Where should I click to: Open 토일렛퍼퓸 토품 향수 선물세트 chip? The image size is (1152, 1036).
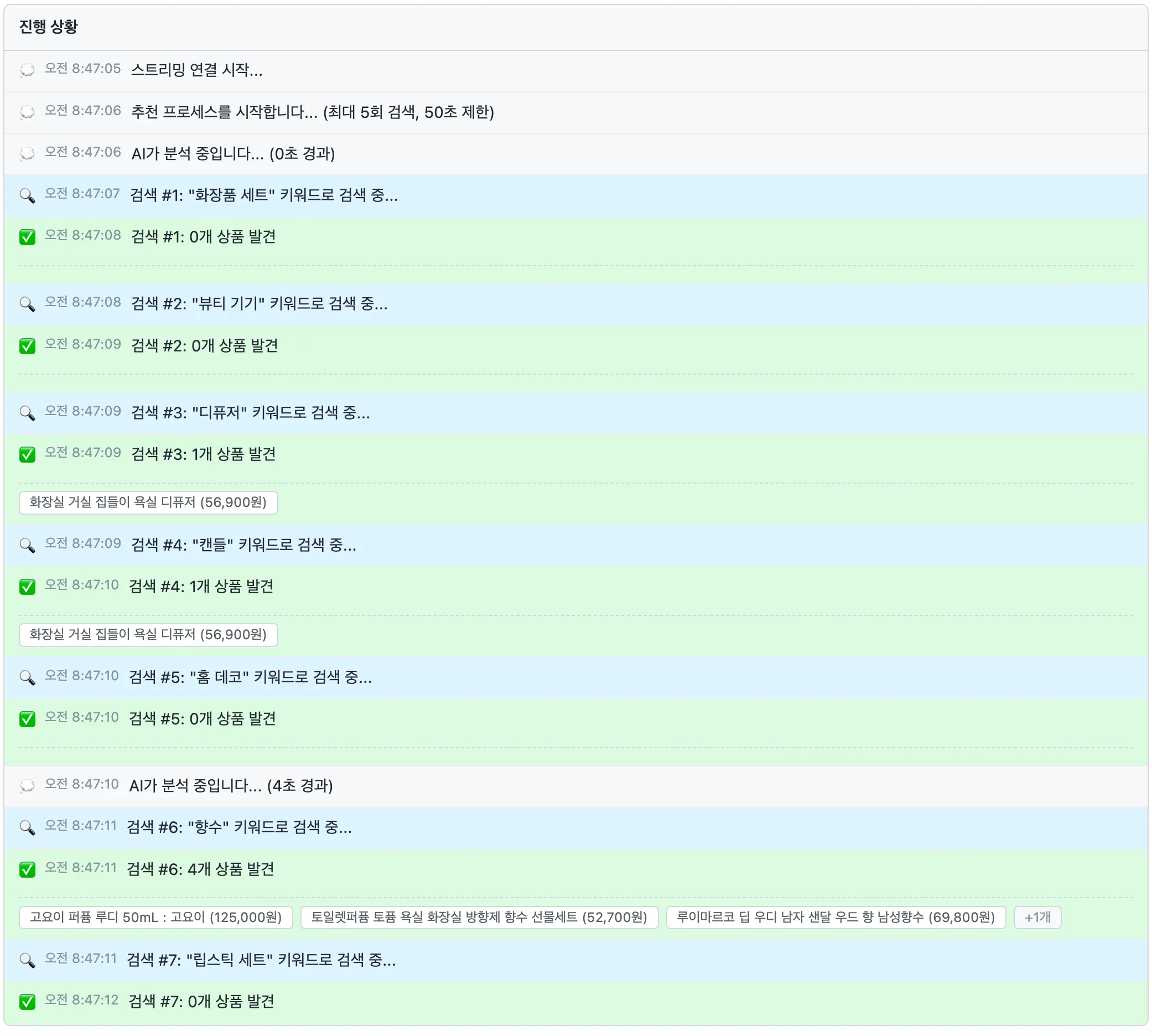pyautogui.click(x=479, y=918)
